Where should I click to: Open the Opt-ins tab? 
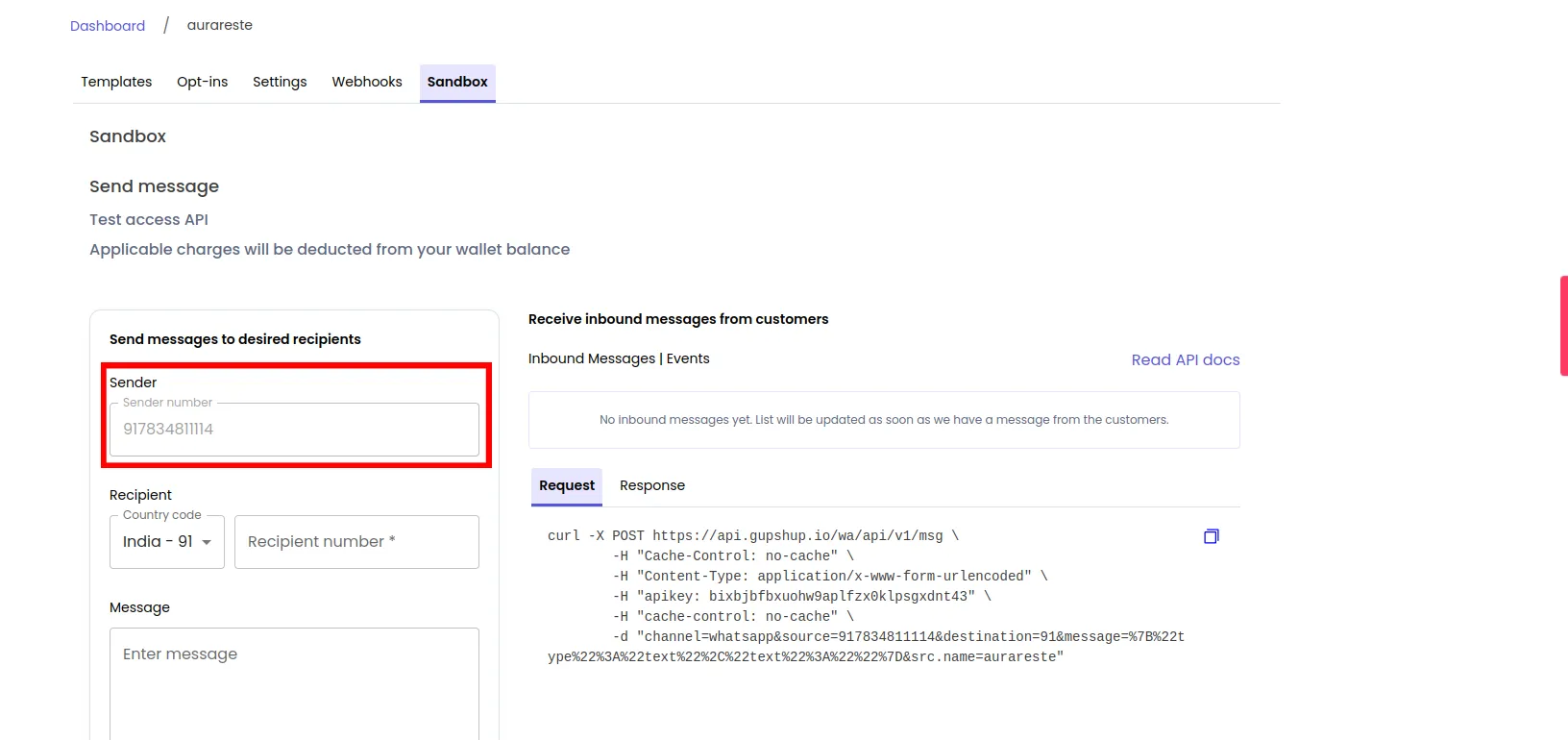[203, 82]
